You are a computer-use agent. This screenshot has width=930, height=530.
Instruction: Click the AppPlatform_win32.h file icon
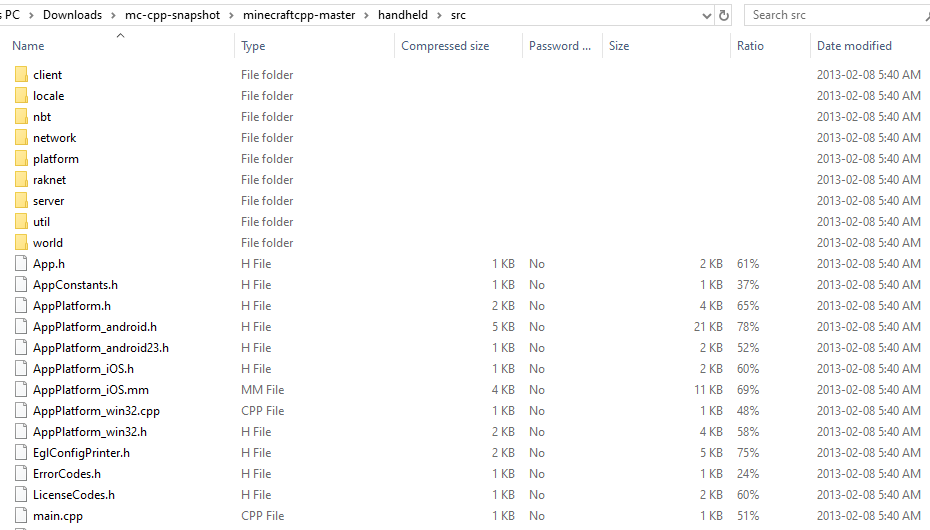[x=21, y=431]
